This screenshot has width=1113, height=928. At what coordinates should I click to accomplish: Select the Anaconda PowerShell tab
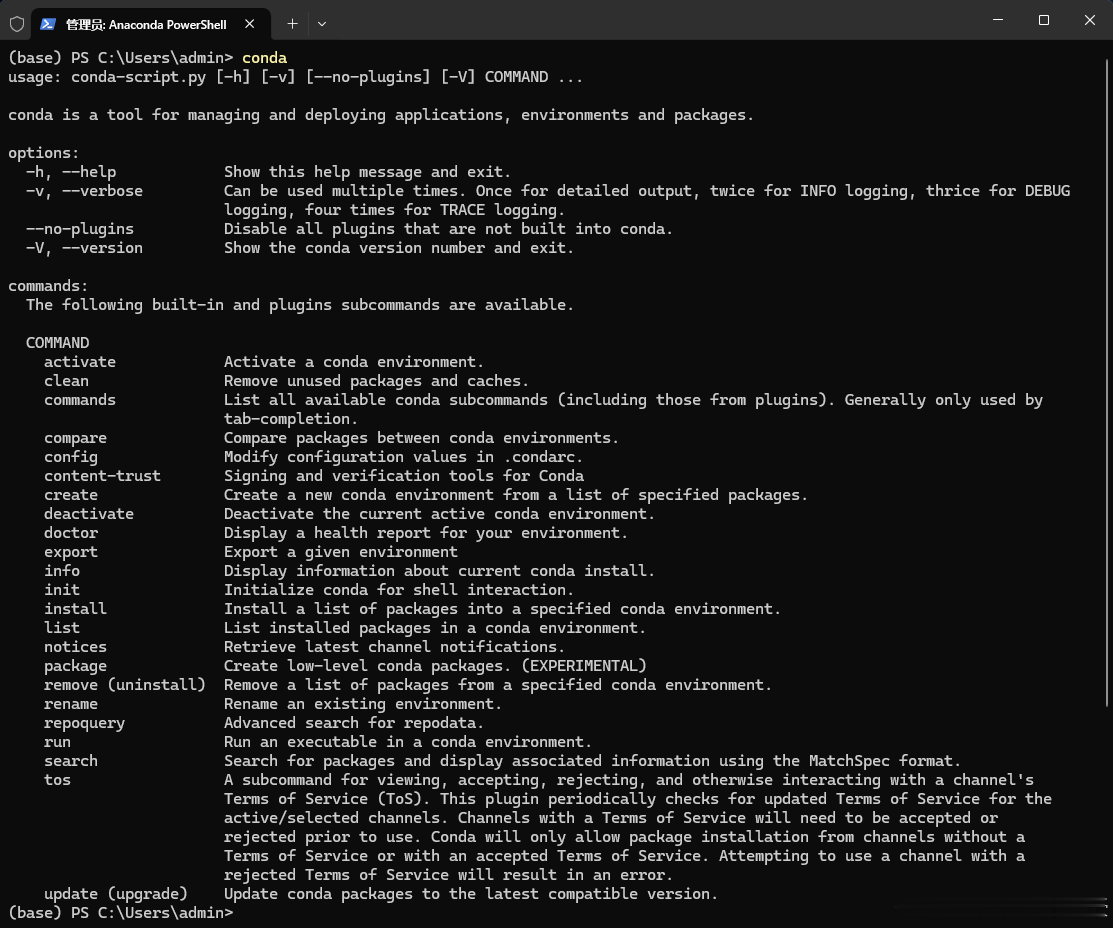coord(150,24)
